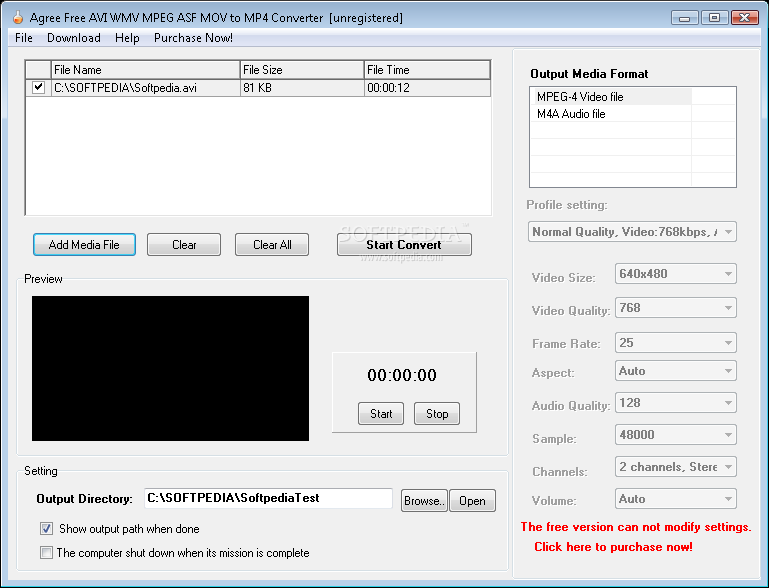The height and width of the screenshot is (588, 769).
Task: Uncheck the Softpedia.avi file checkbox
Action: pos(38,87)
